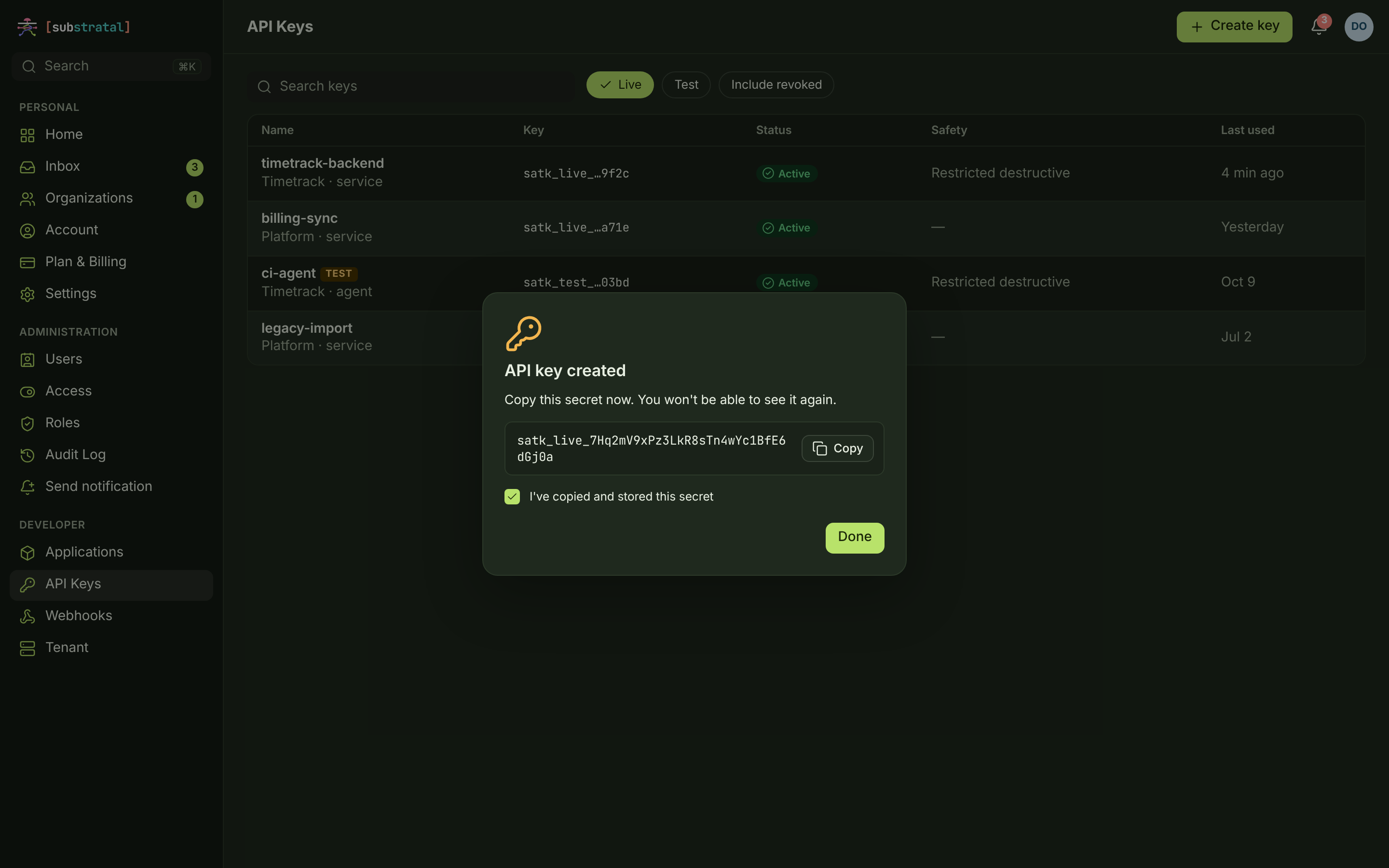Focus the Search keys input
Viewport: 1389px width, 868px height.
point(411,86)
